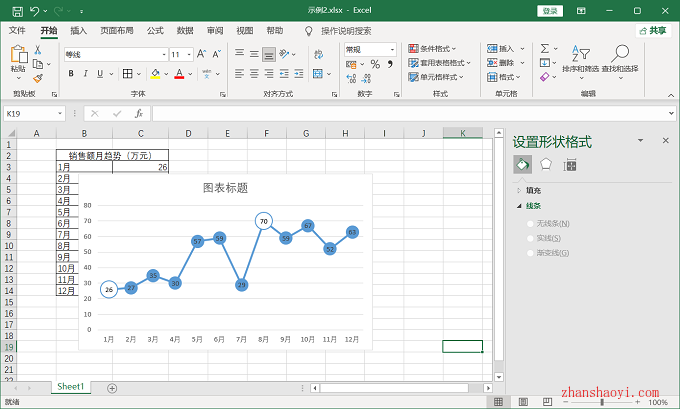Save the workbook with the floppy disk icon
Image resolution: width=680 pixels, height=409 pixels.
[17, 11]
